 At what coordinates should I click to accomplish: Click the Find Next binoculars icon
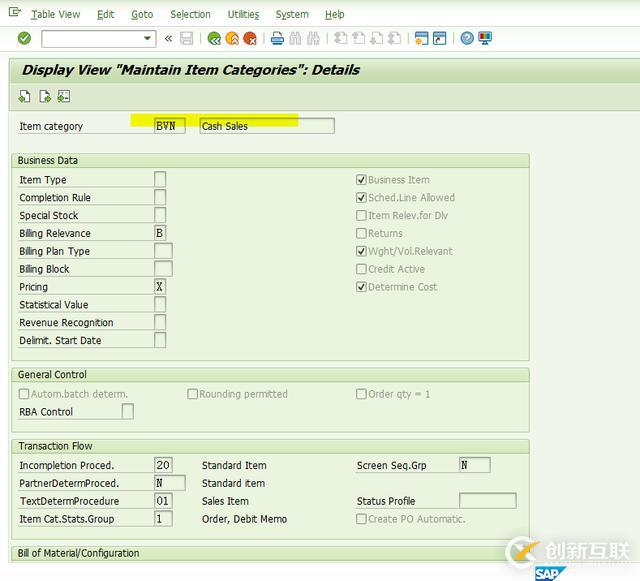tap(313, 39)
